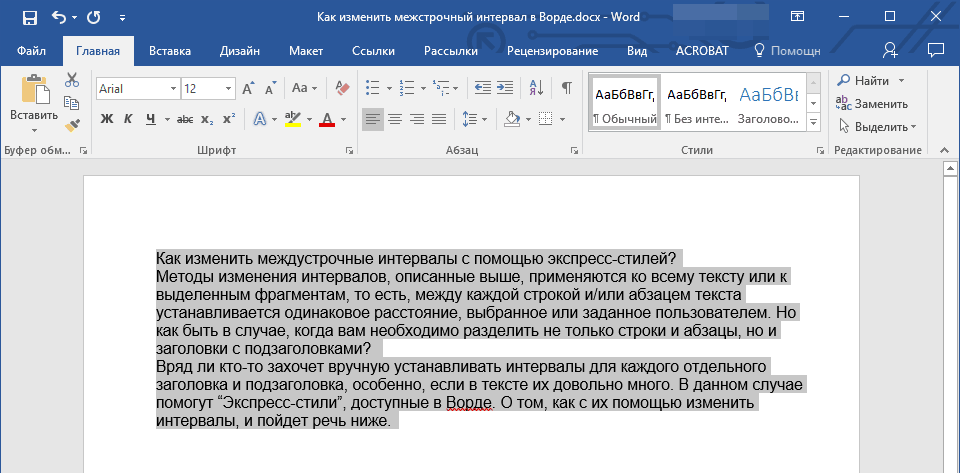This screenshot has width=960, height=473.
Task: Expand the Styles gallery list
Action: [x=813, y=122]
